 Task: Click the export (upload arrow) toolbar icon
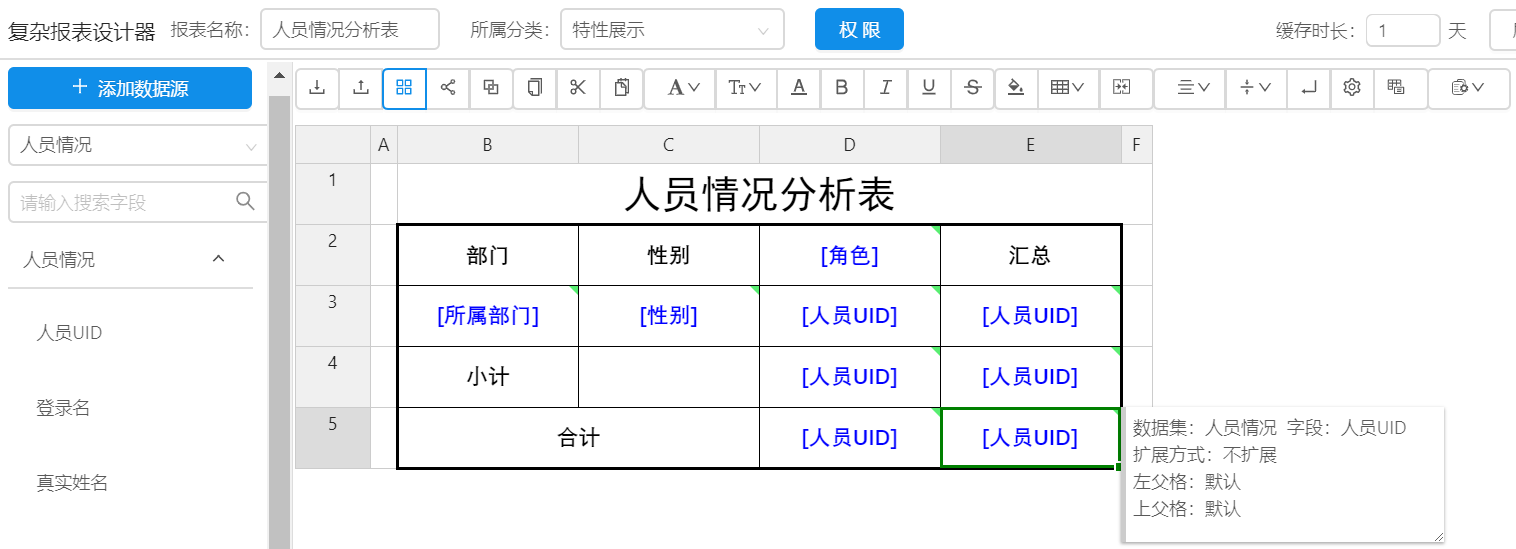pyautogui.click(x=361, y=88)
